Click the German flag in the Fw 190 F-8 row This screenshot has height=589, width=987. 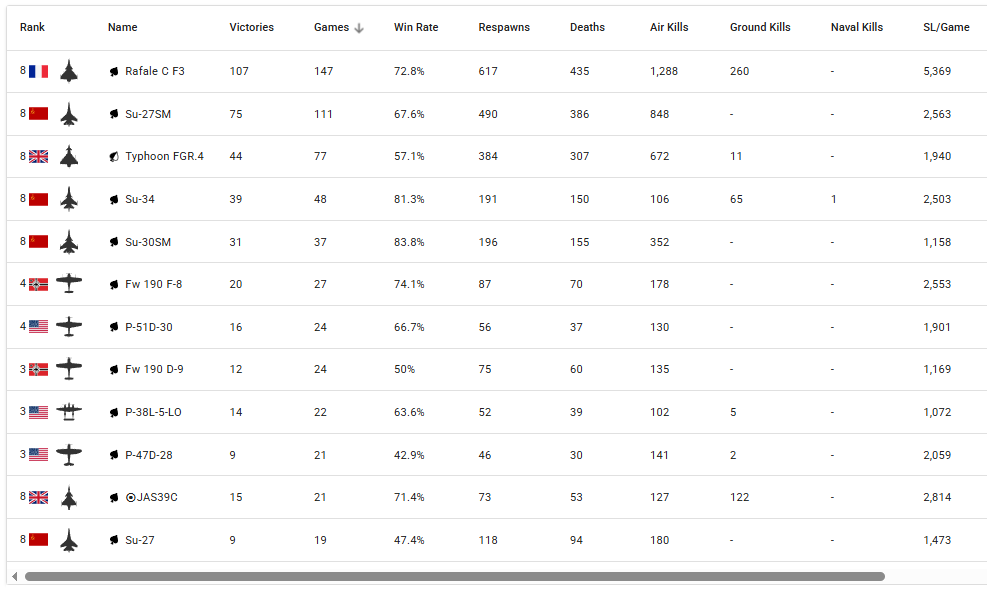coord(38,284)
